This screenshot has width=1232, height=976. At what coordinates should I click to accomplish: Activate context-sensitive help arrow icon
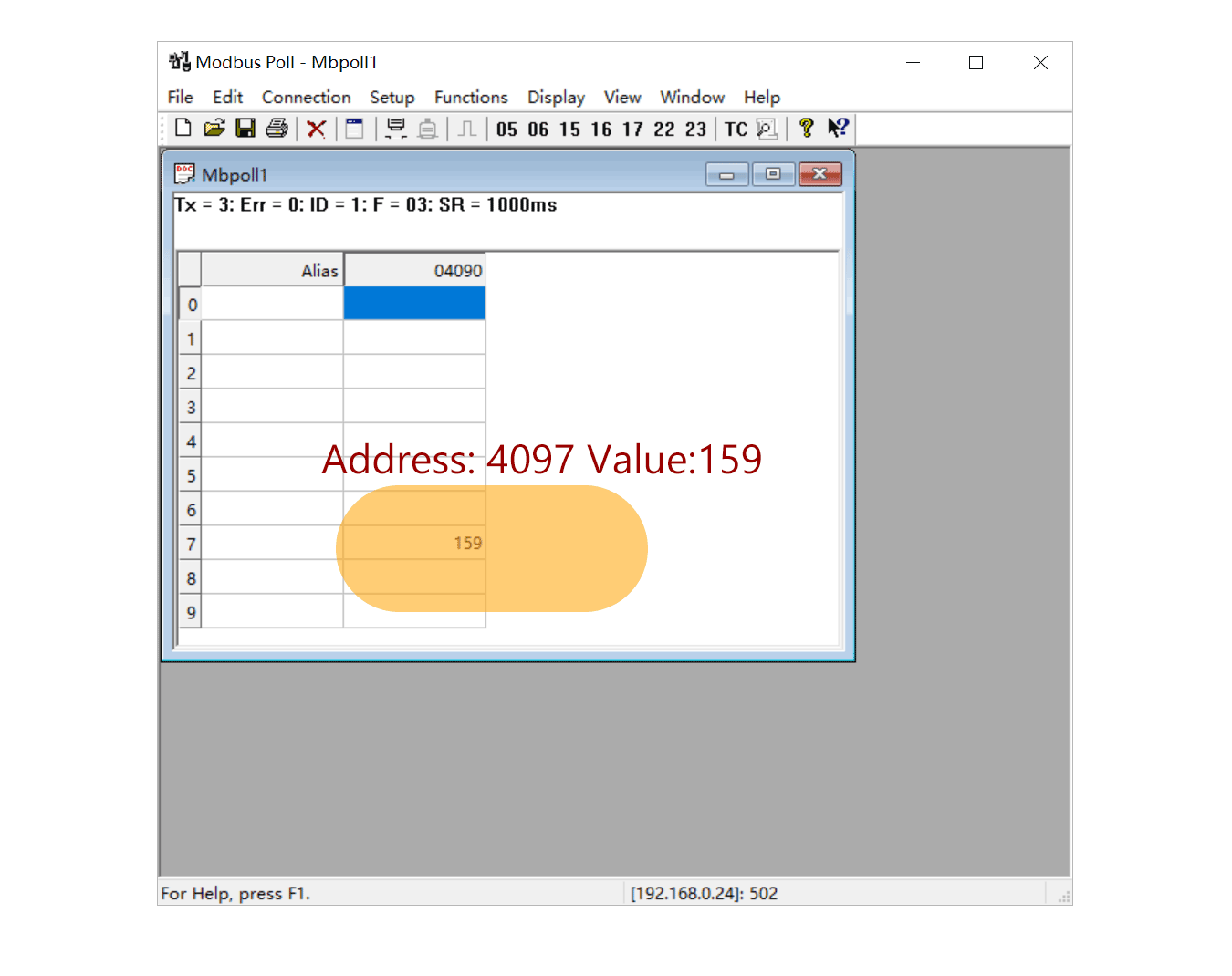pos(837,128)
